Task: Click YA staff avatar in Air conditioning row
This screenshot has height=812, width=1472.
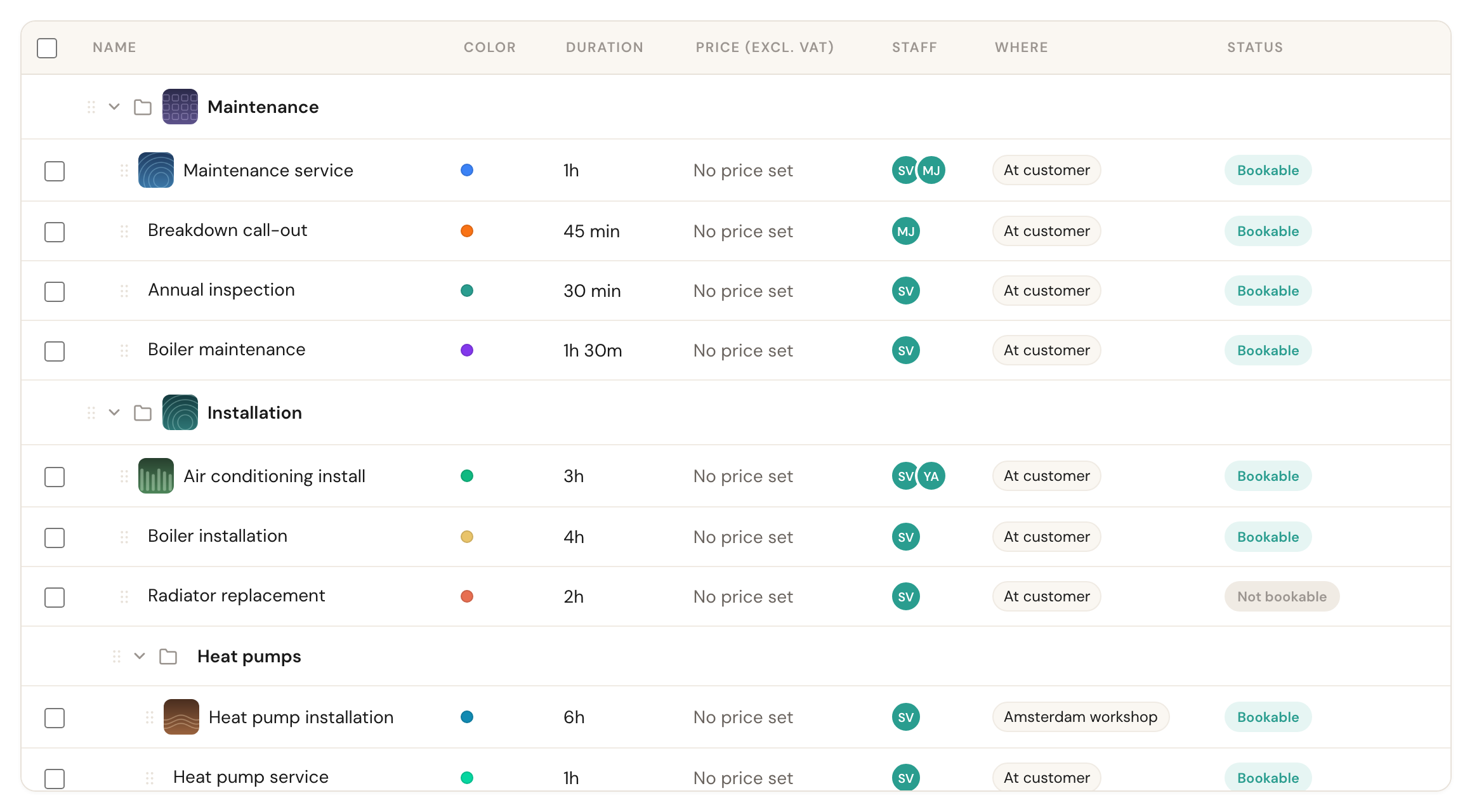Action: coord(931,476)
